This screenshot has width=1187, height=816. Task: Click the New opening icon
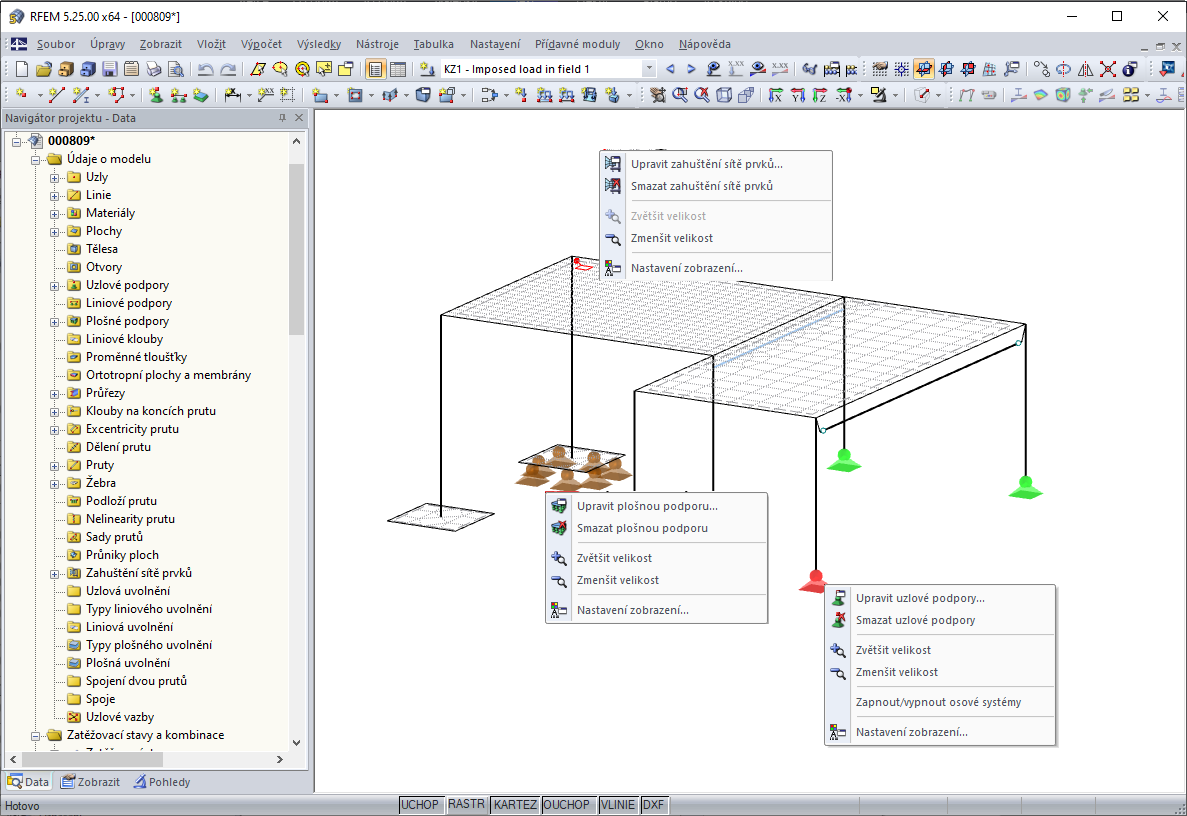[355, 95]
